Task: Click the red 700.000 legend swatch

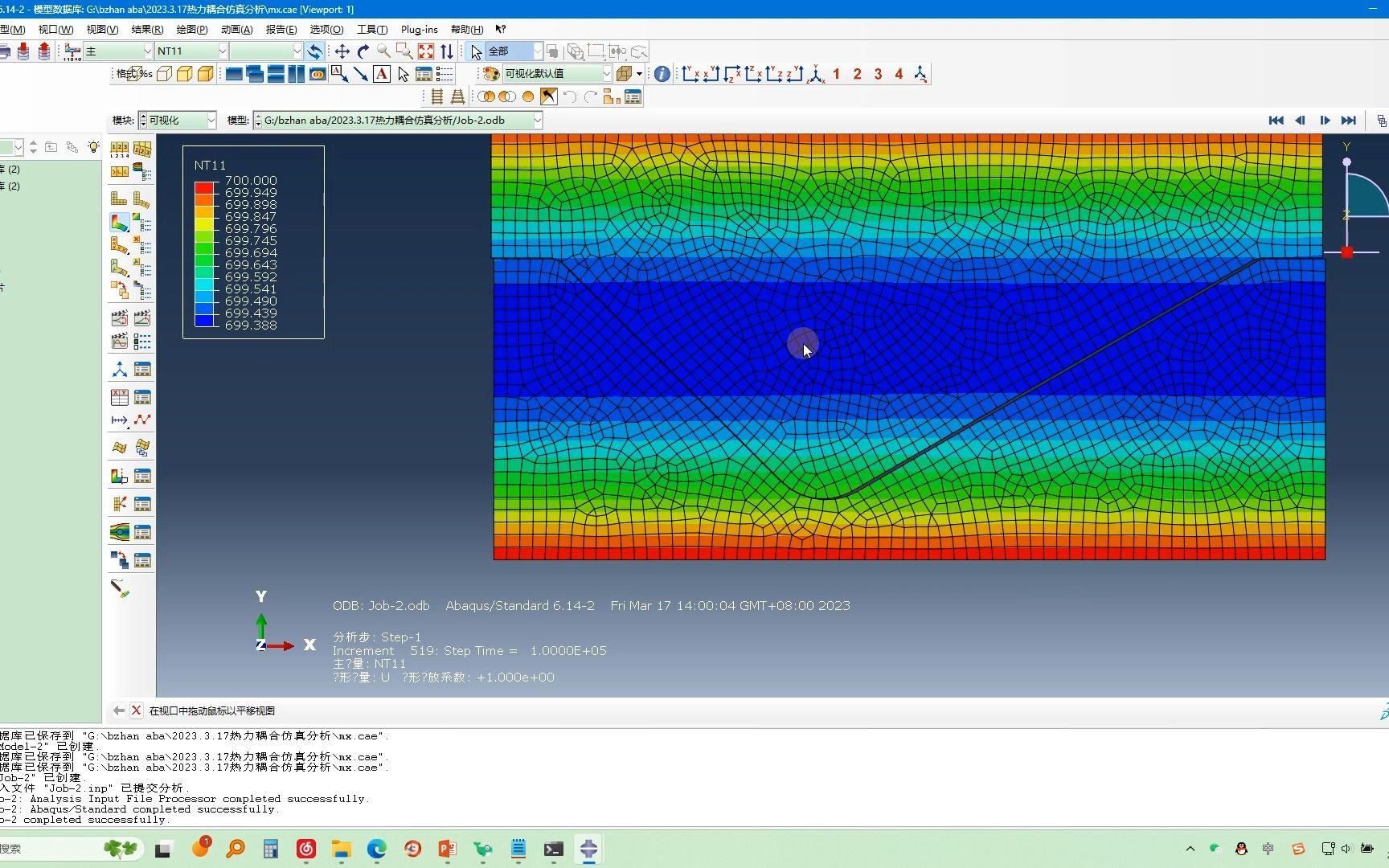Action: pyautogui.click(x=204, y=187)
